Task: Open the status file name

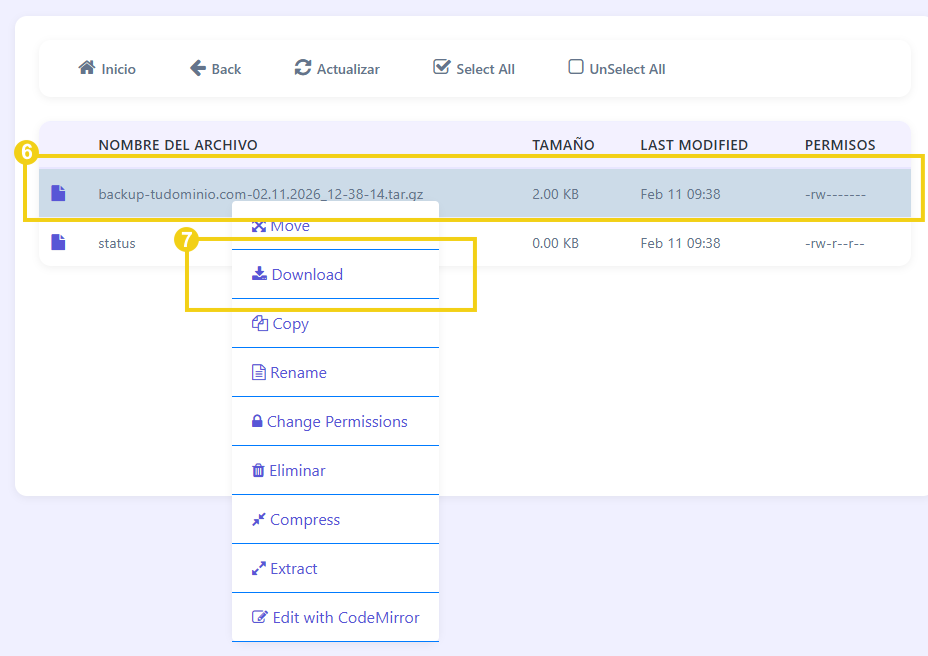Action: pyautogui.click(x=116, y=242)
